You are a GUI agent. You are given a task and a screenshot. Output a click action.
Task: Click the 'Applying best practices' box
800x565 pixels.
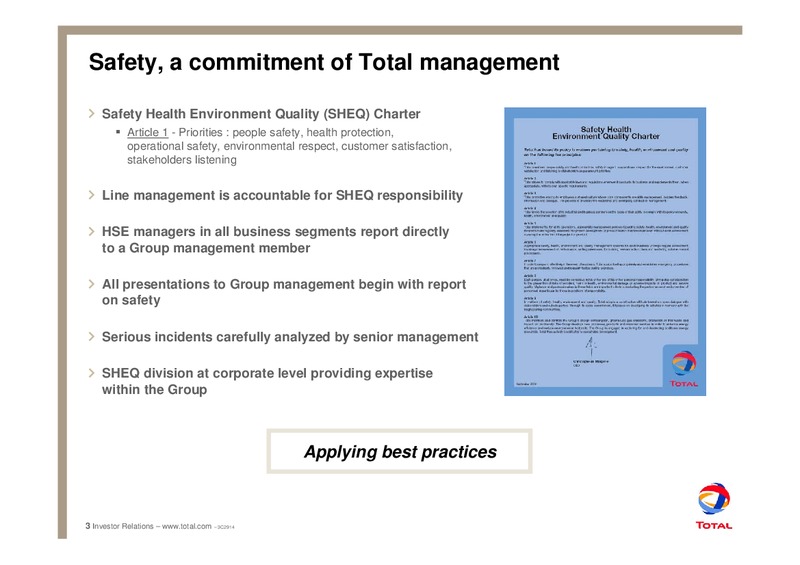[x=399, y=451]
